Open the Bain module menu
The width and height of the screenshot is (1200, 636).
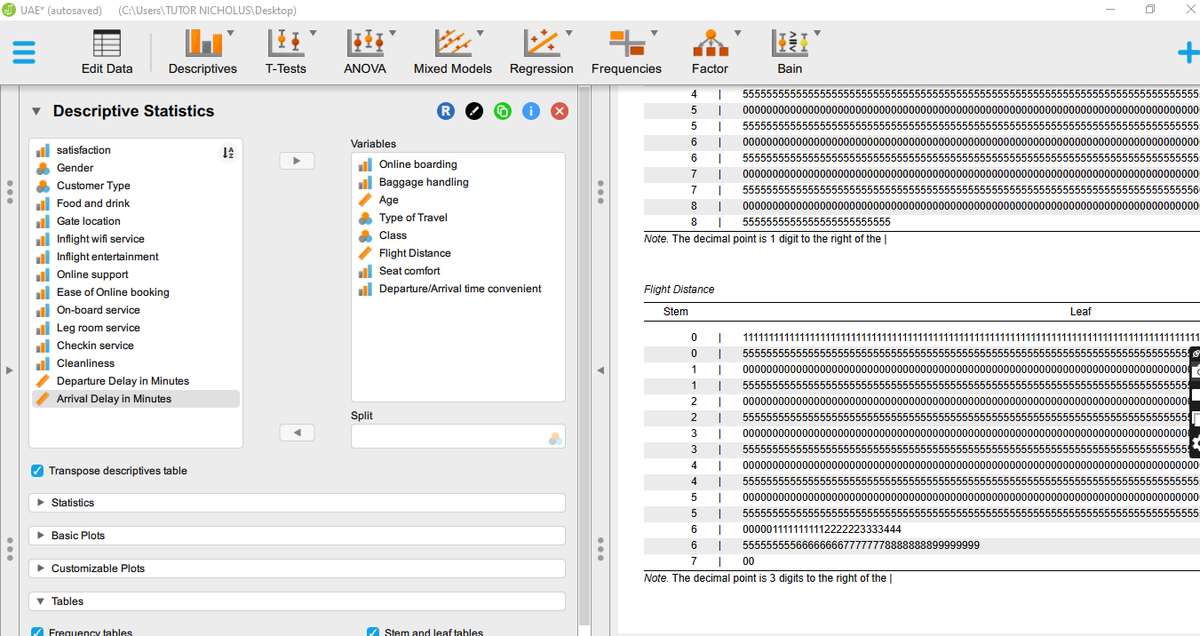[790, 51]
